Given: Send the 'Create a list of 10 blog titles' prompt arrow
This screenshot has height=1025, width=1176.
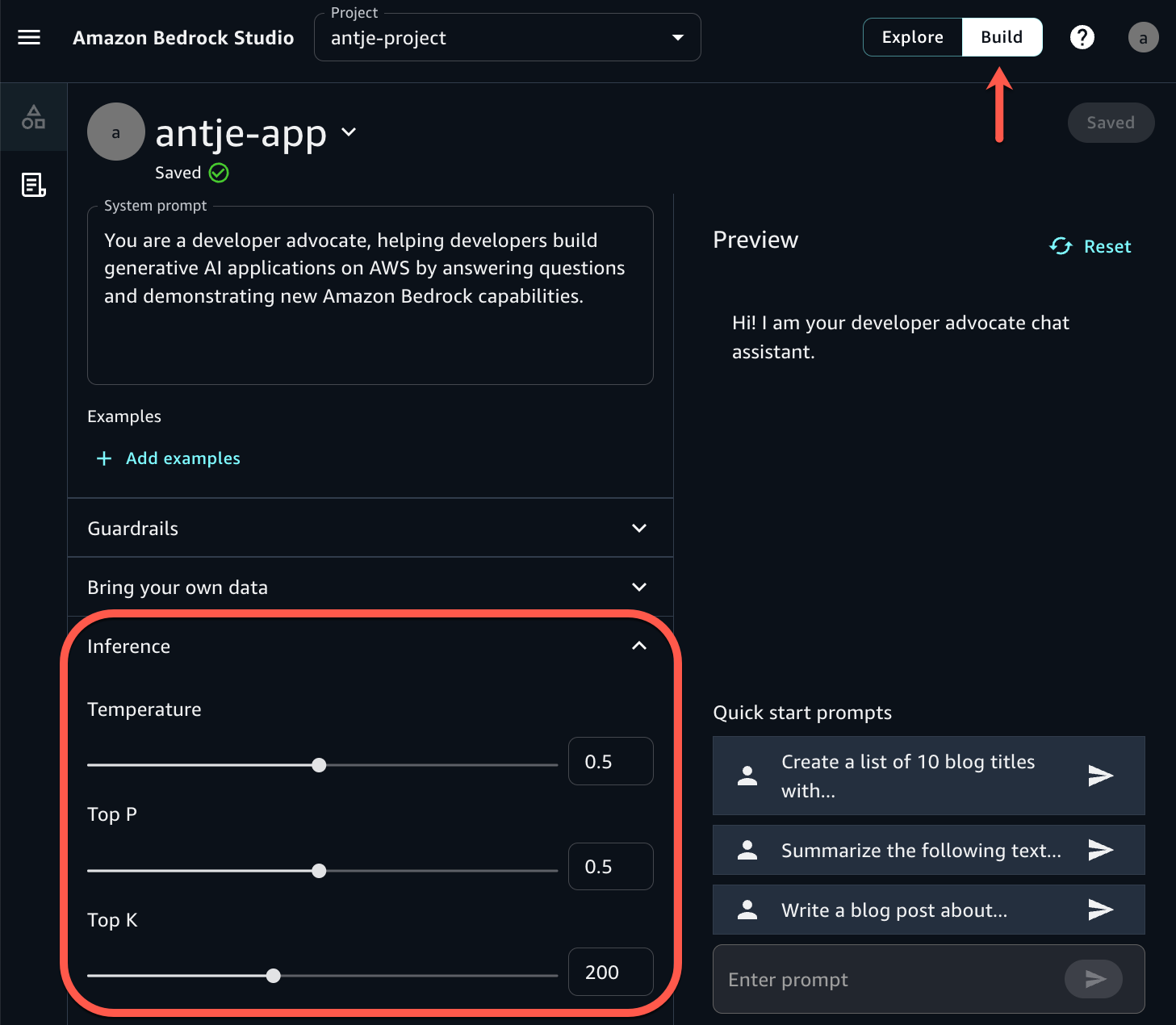Looking at the screenshot, I should point(1101,776).
